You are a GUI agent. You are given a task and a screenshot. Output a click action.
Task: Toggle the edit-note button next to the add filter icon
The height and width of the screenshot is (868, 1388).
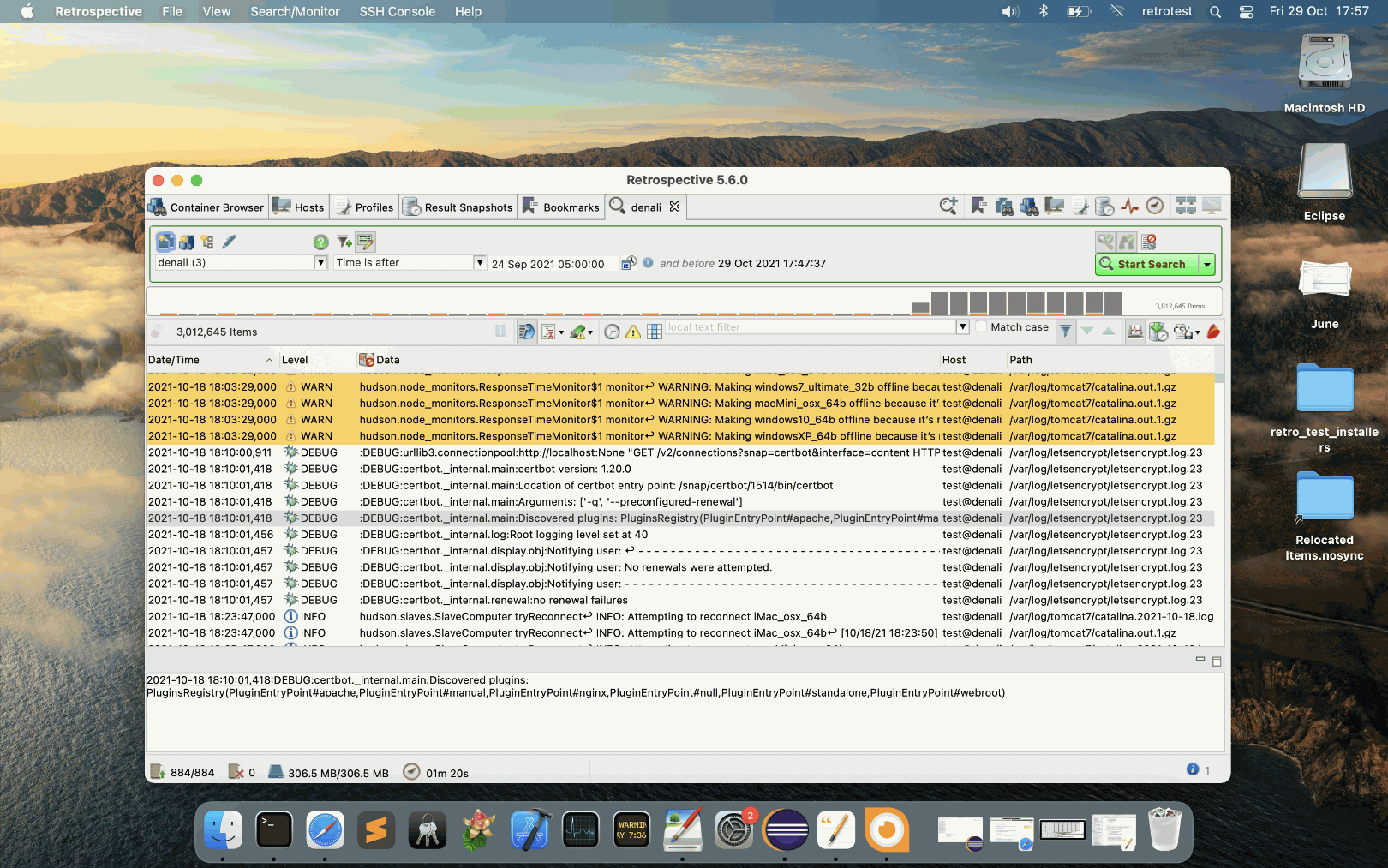click(366, 242)
